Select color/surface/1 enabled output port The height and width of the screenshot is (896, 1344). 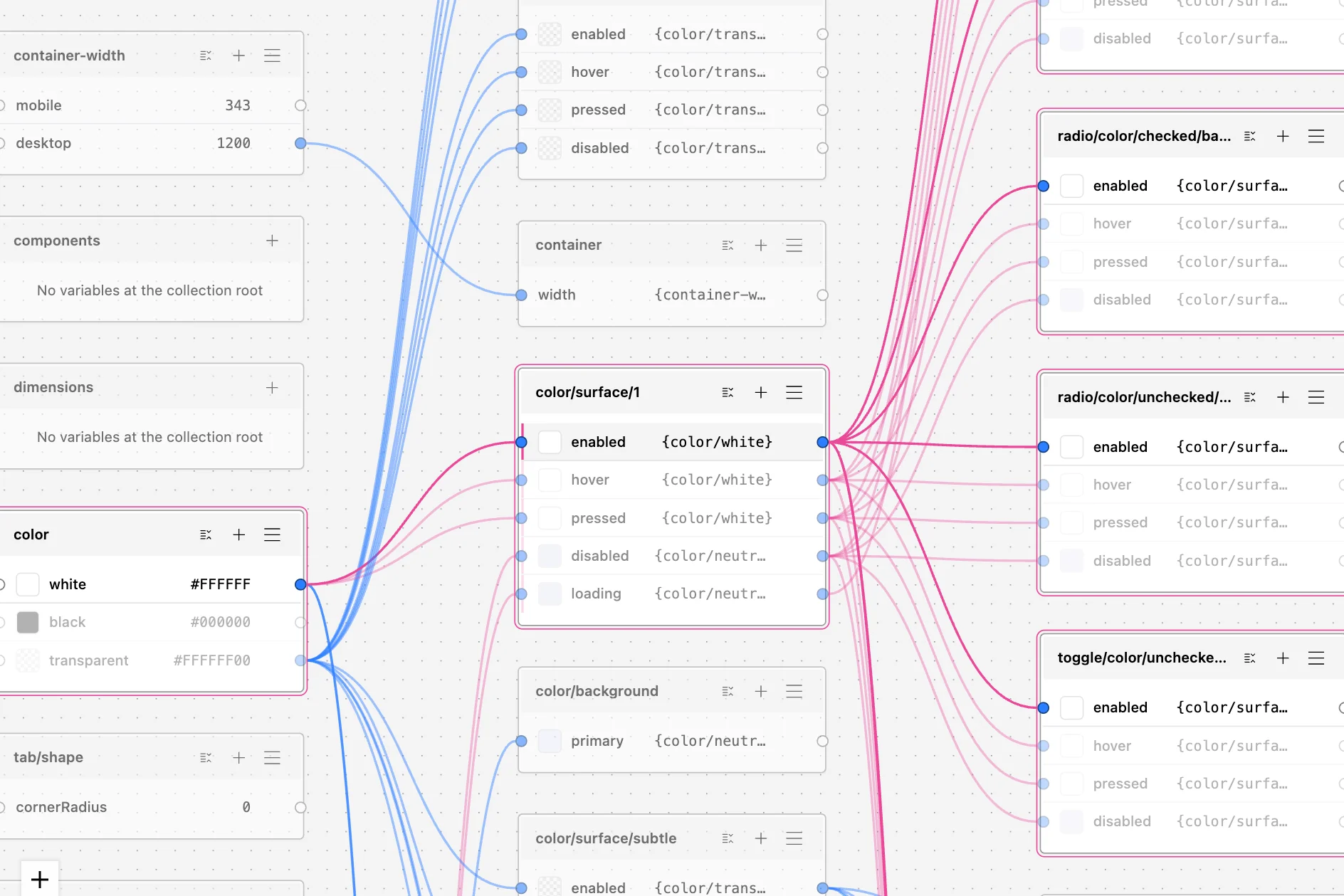tap(822, 442)
